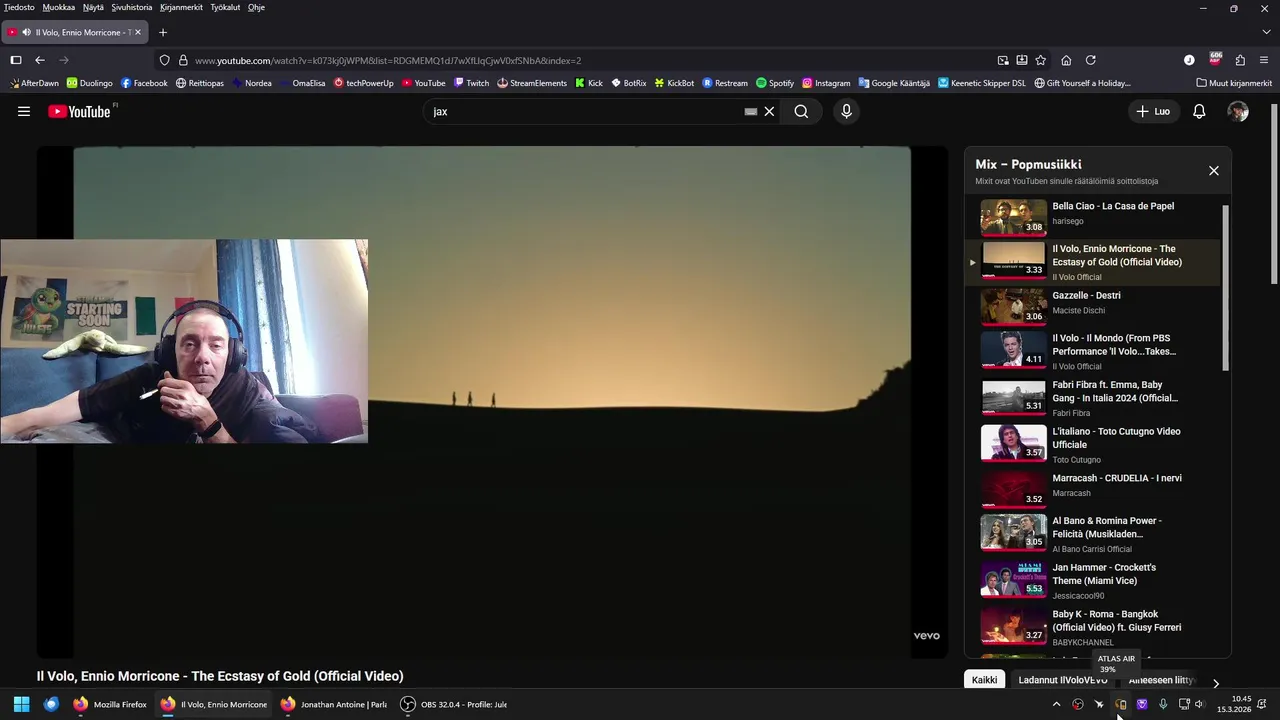
Task: Select the Kaikki filter chip
Action: click(x=984, y=680)
